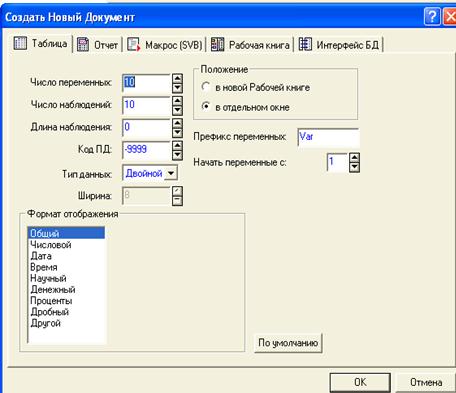Increase Число наблюдений with up arrow
The image size is (456, 393).
pos(177,101)
